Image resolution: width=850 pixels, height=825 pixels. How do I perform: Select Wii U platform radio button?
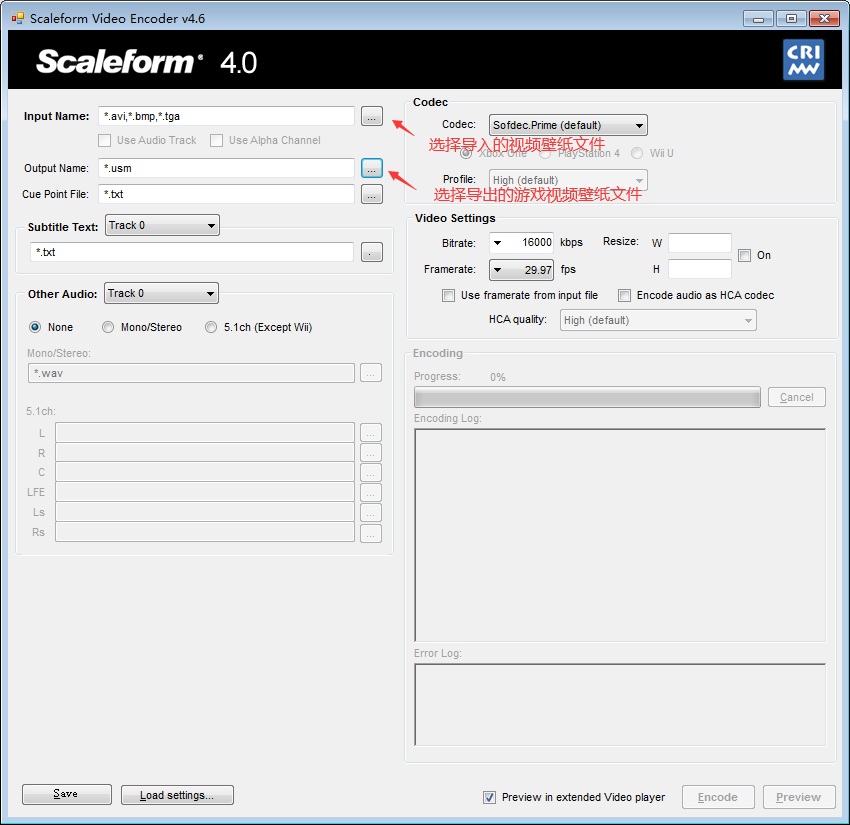tap(637, 153)
